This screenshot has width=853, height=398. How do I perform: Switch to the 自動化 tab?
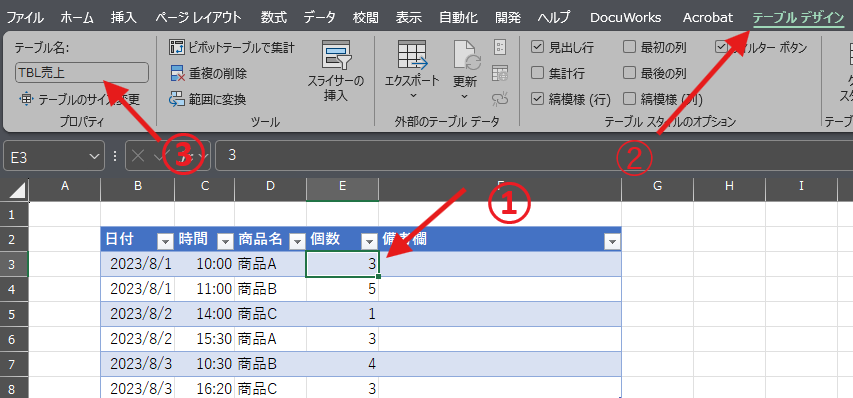[x=459, y=17]
